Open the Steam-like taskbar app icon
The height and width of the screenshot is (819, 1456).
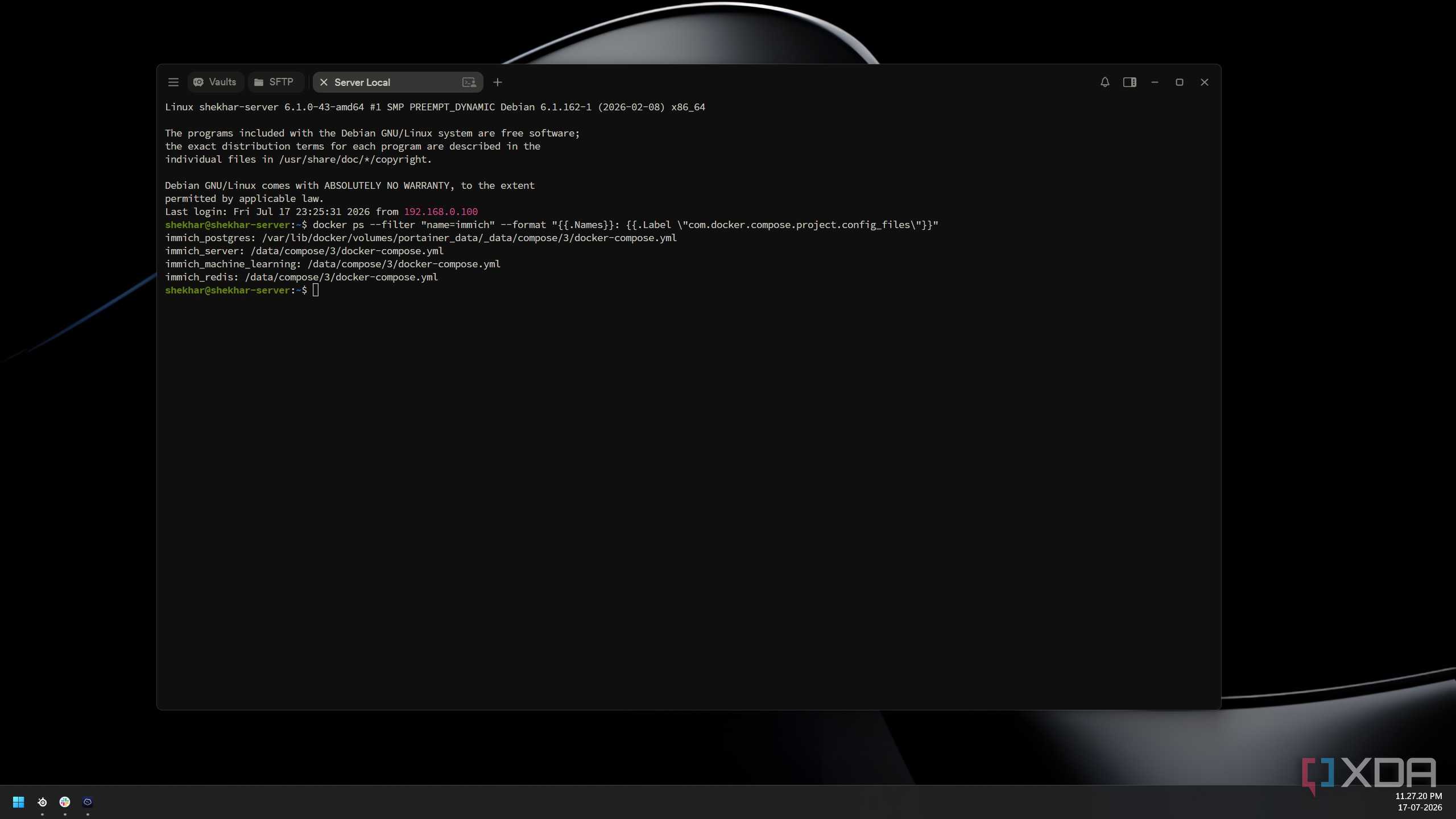[x=42, y=802]
